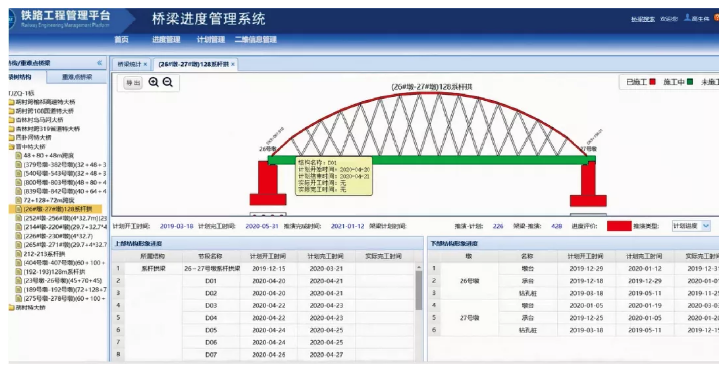Open the 二维信息管理 menu
The height and width of the screenshot is (367, 726).
(256, 40)
